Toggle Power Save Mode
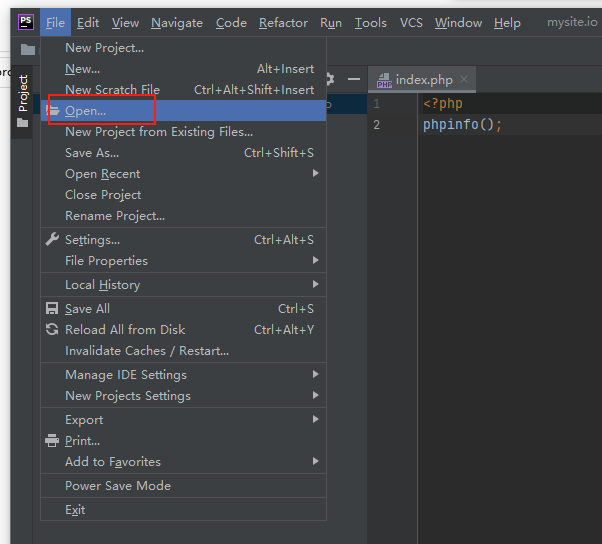 pos(184,485)
